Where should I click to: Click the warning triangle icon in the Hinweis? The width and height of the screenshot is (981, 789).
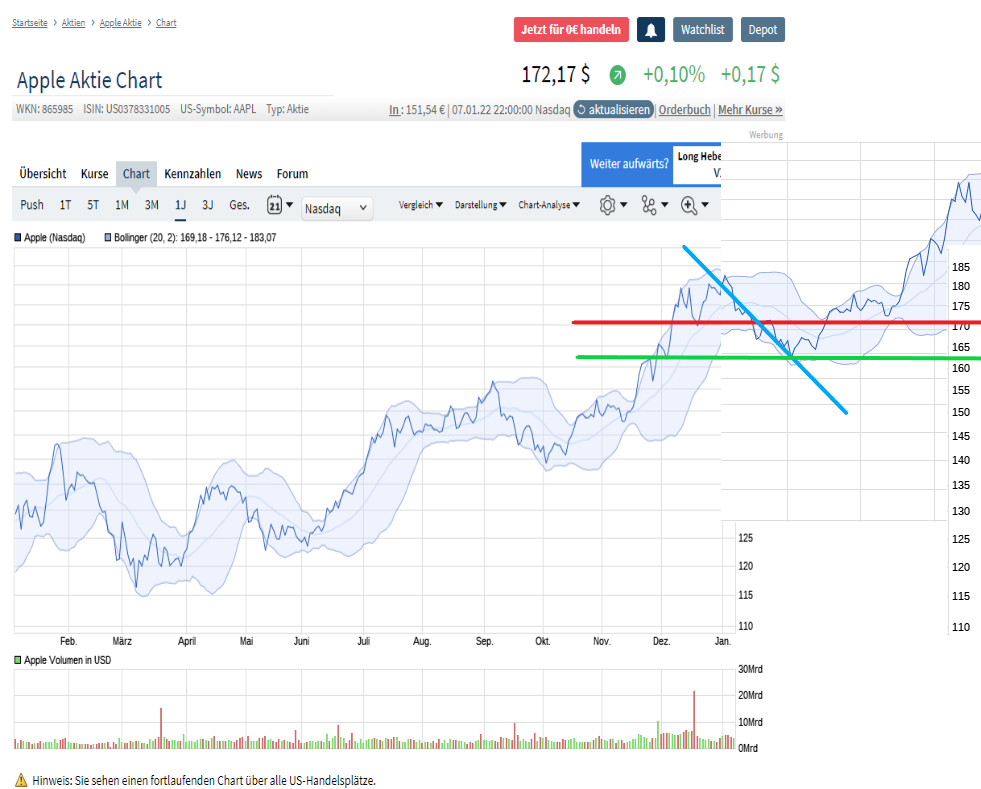pos(20,781)
